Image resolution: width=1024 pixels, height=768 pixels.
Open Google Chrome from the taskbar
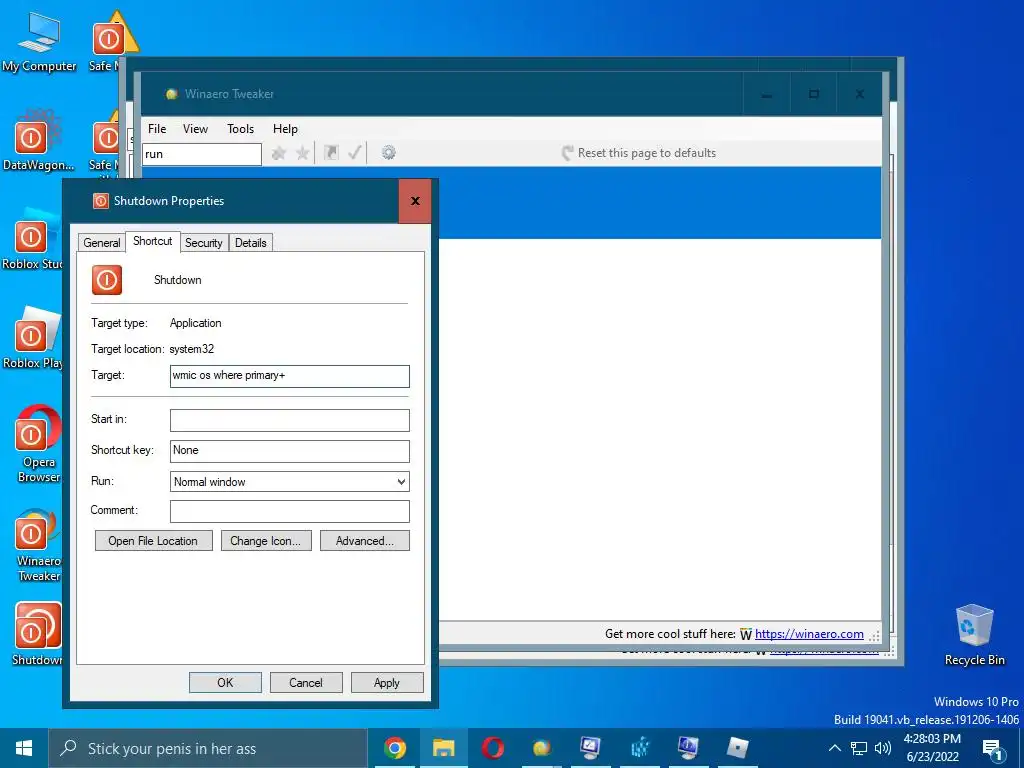tap(394, 748)
